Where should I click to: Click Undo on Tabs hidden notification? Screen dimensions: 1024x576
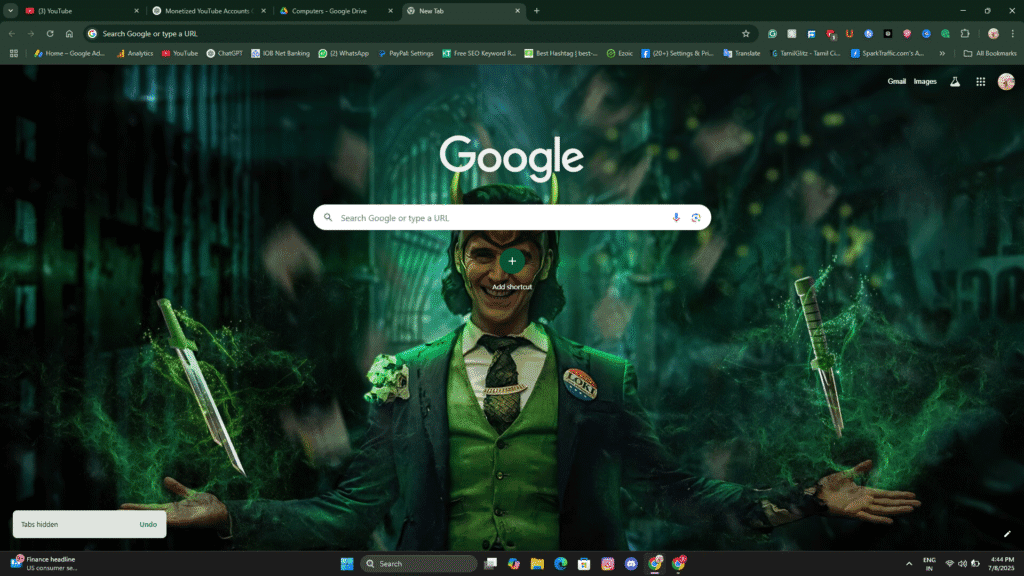click(x=148, y=524)
